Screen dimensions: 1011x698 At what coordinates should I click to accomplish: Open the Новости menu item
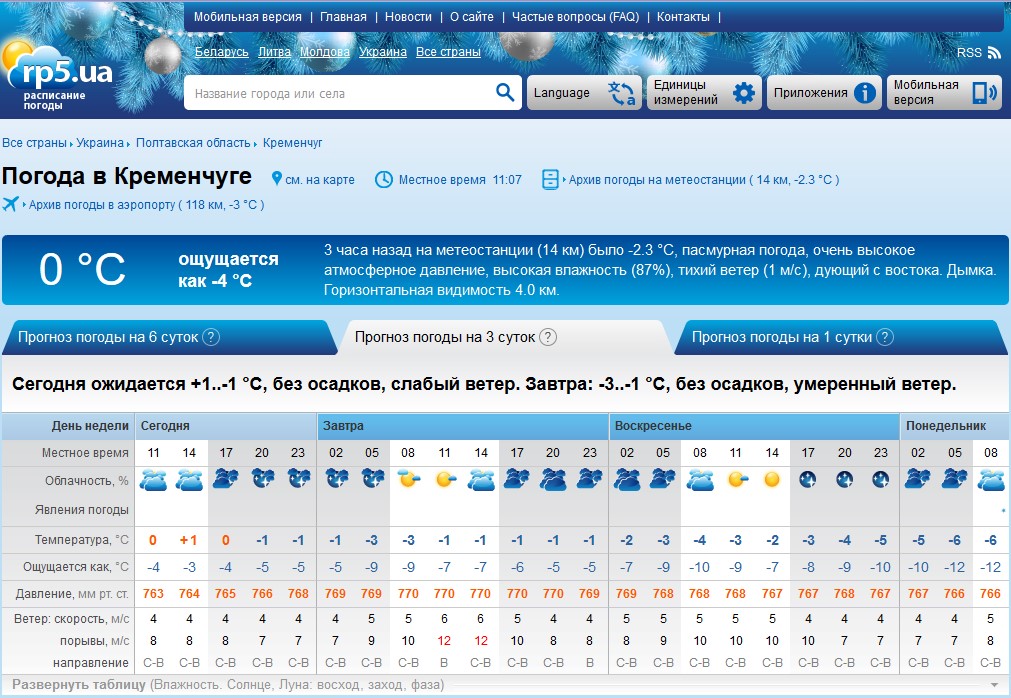[408, 17]
